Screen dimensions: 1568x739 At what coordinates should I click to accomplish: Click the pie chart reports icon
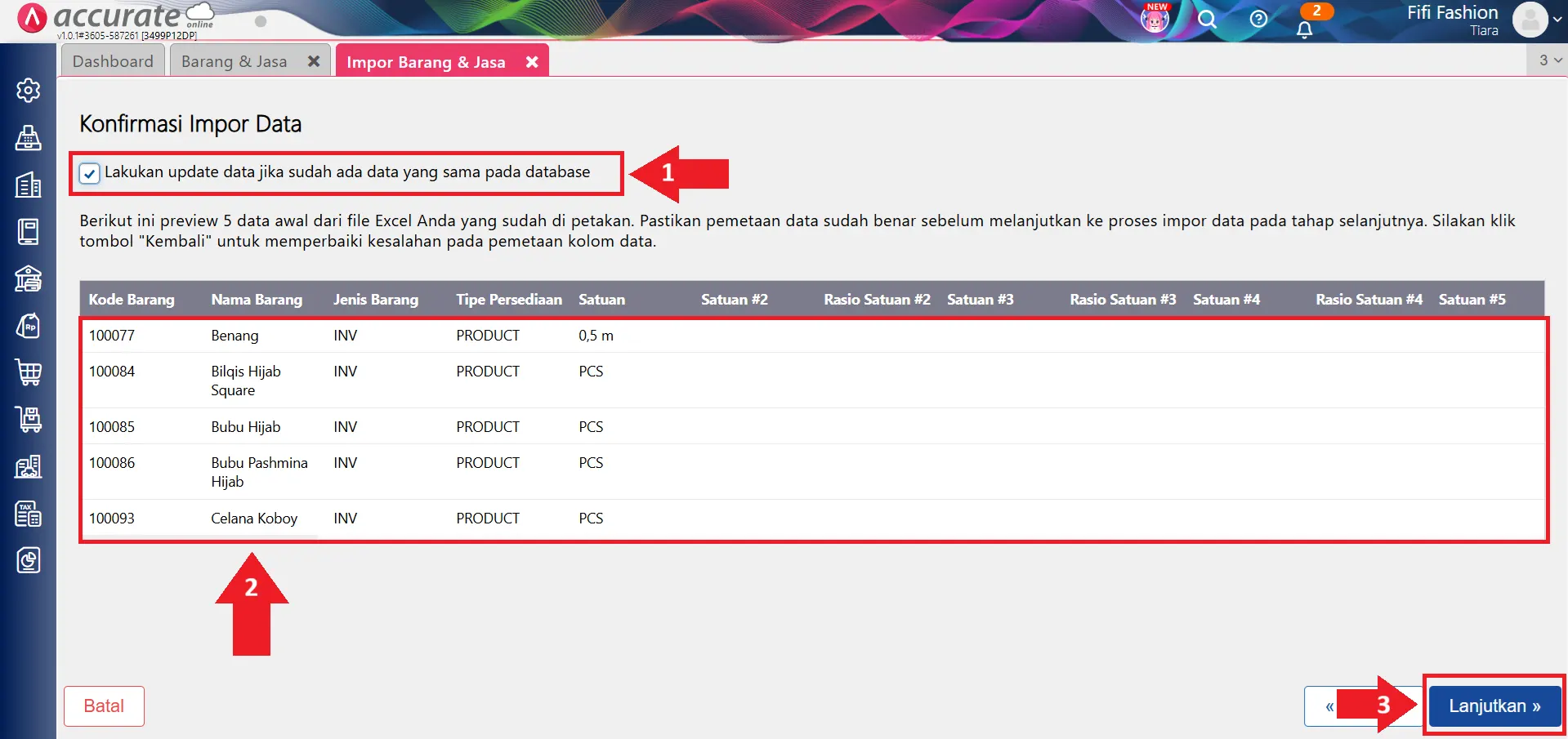click(x=28, y=561)
